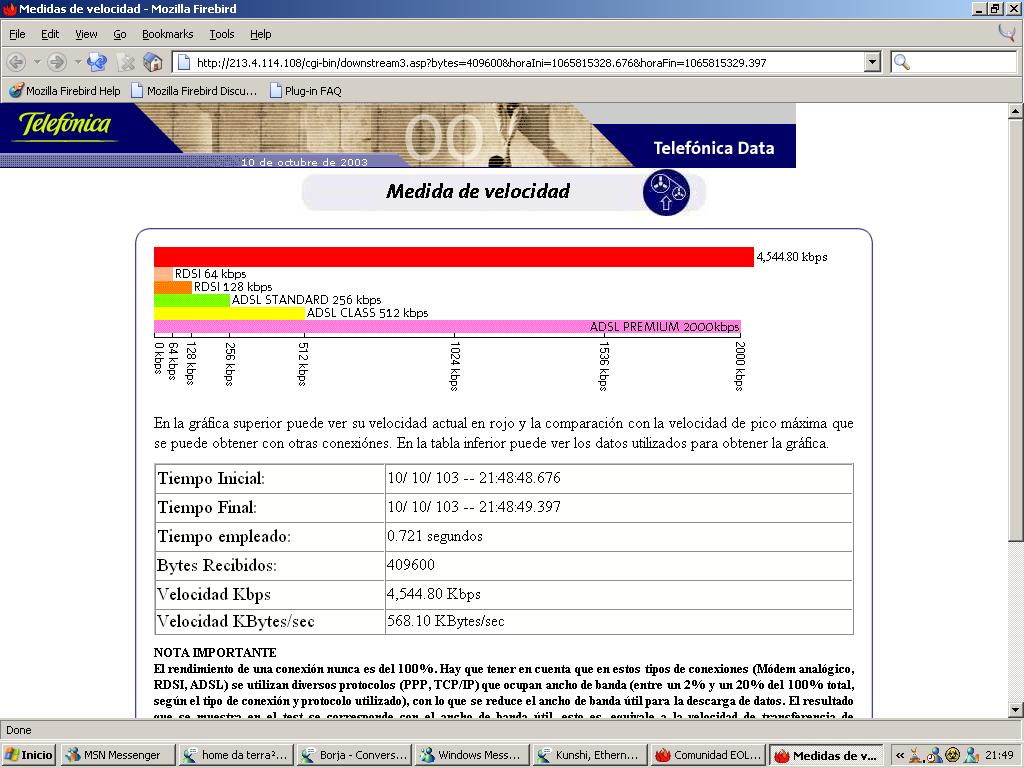Click the vertical scrollbar down arrow
This screenshot has height=768, width=1024.
point(1016,710)
